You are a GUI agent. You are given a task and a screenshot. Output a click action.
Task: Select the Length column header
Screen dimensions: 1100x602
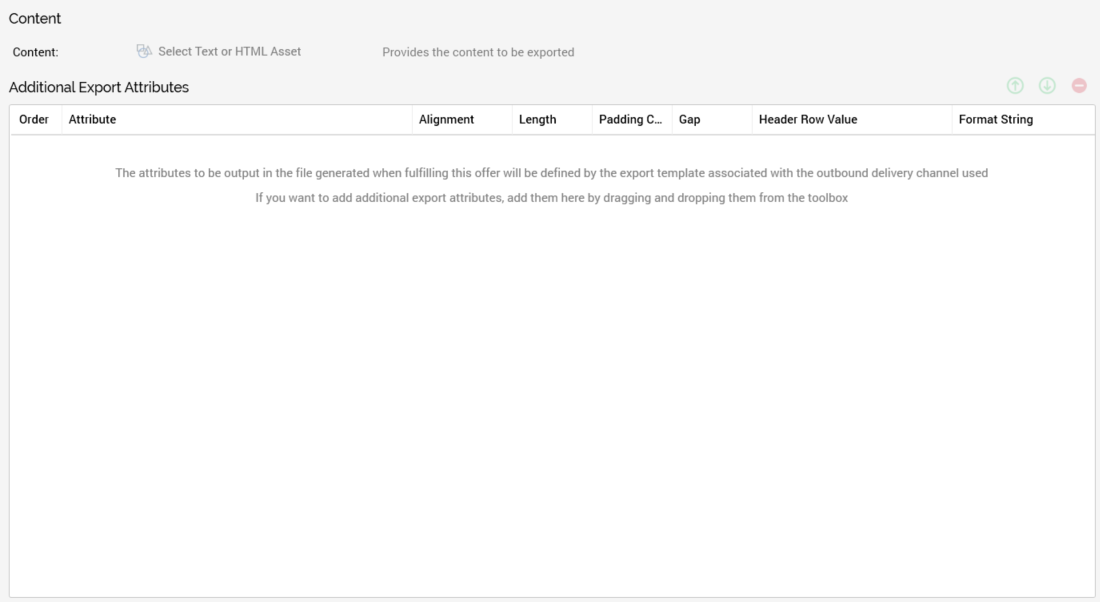pyautogui.click(x=537, y=119)
